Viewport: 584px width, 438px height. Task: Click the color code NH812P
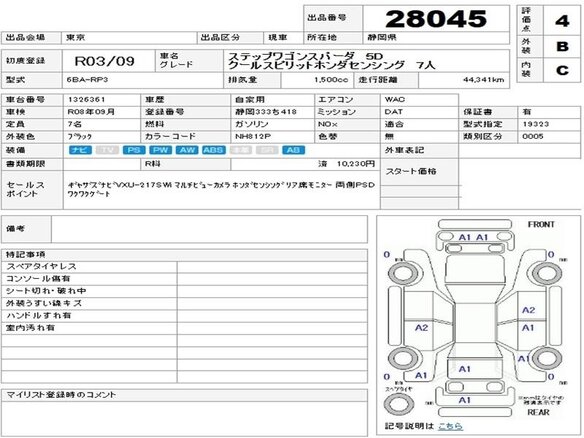pos(253,136)
